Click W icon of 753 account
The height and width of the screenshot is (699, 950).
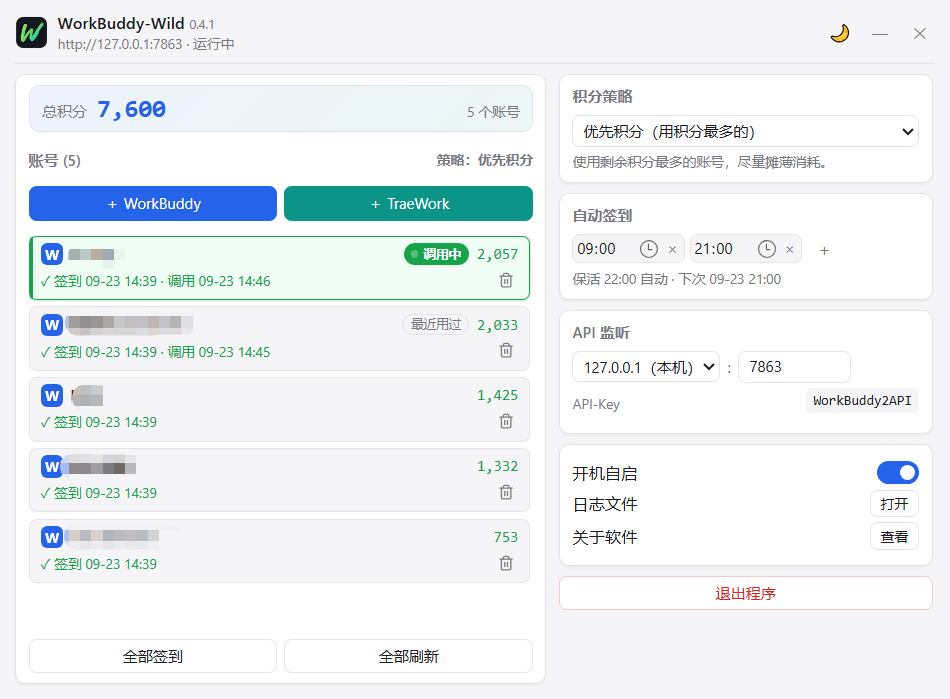pyautogui.click(x=52, y=538)
